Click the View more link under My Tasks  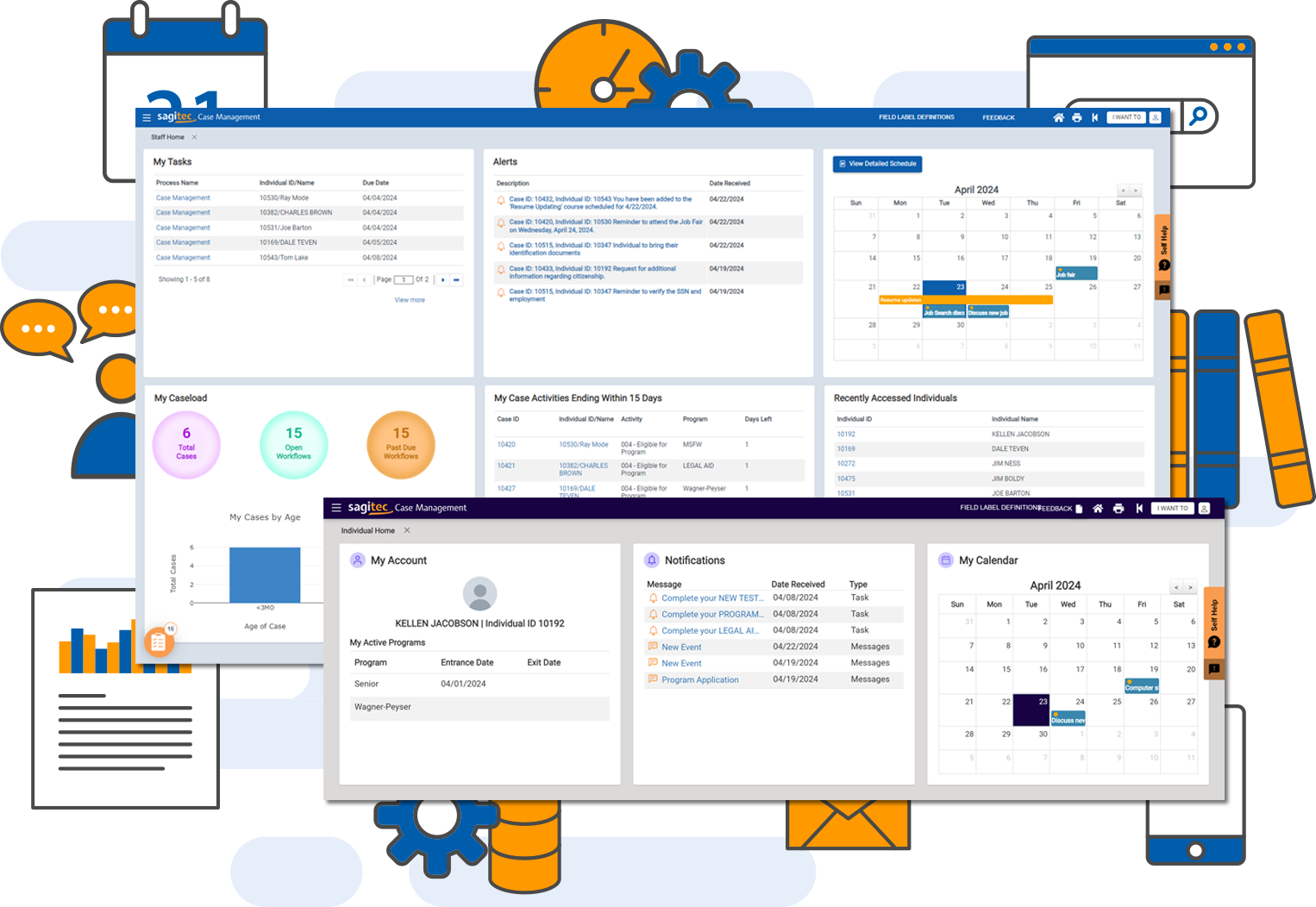[x=410, y=299]
